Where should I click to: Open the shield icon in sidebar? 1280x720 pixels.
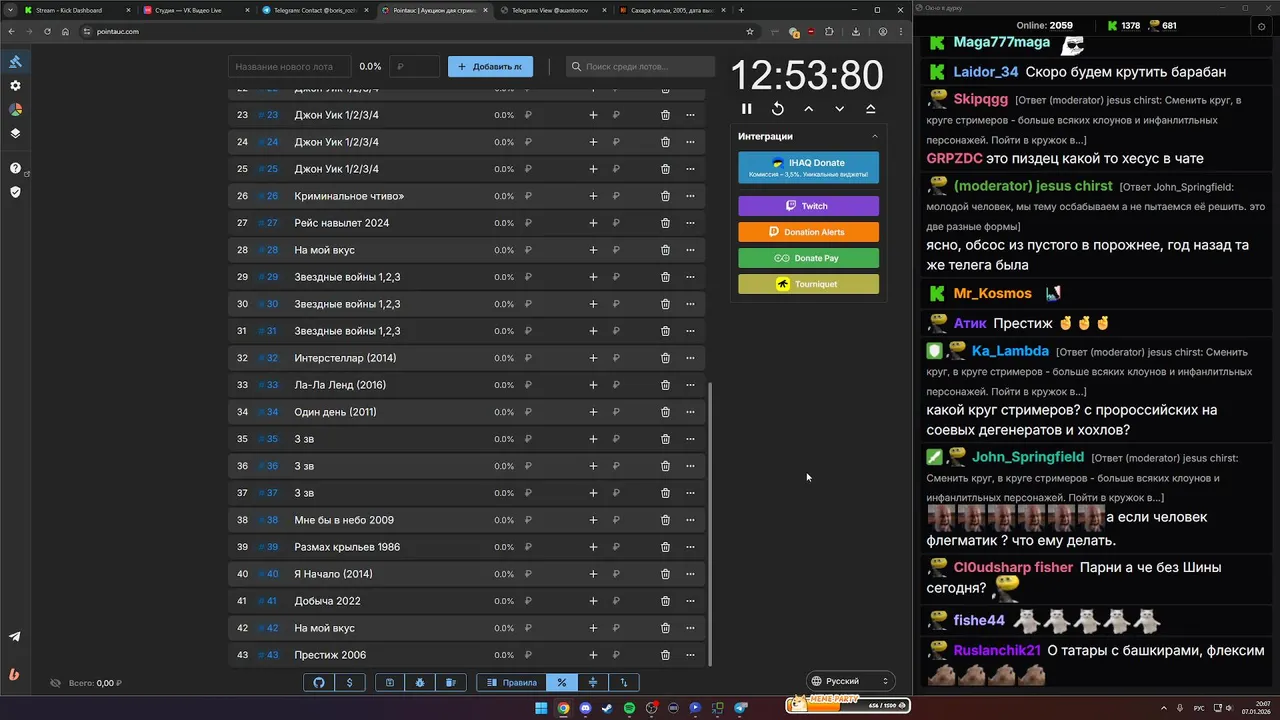tap(15, 191)
